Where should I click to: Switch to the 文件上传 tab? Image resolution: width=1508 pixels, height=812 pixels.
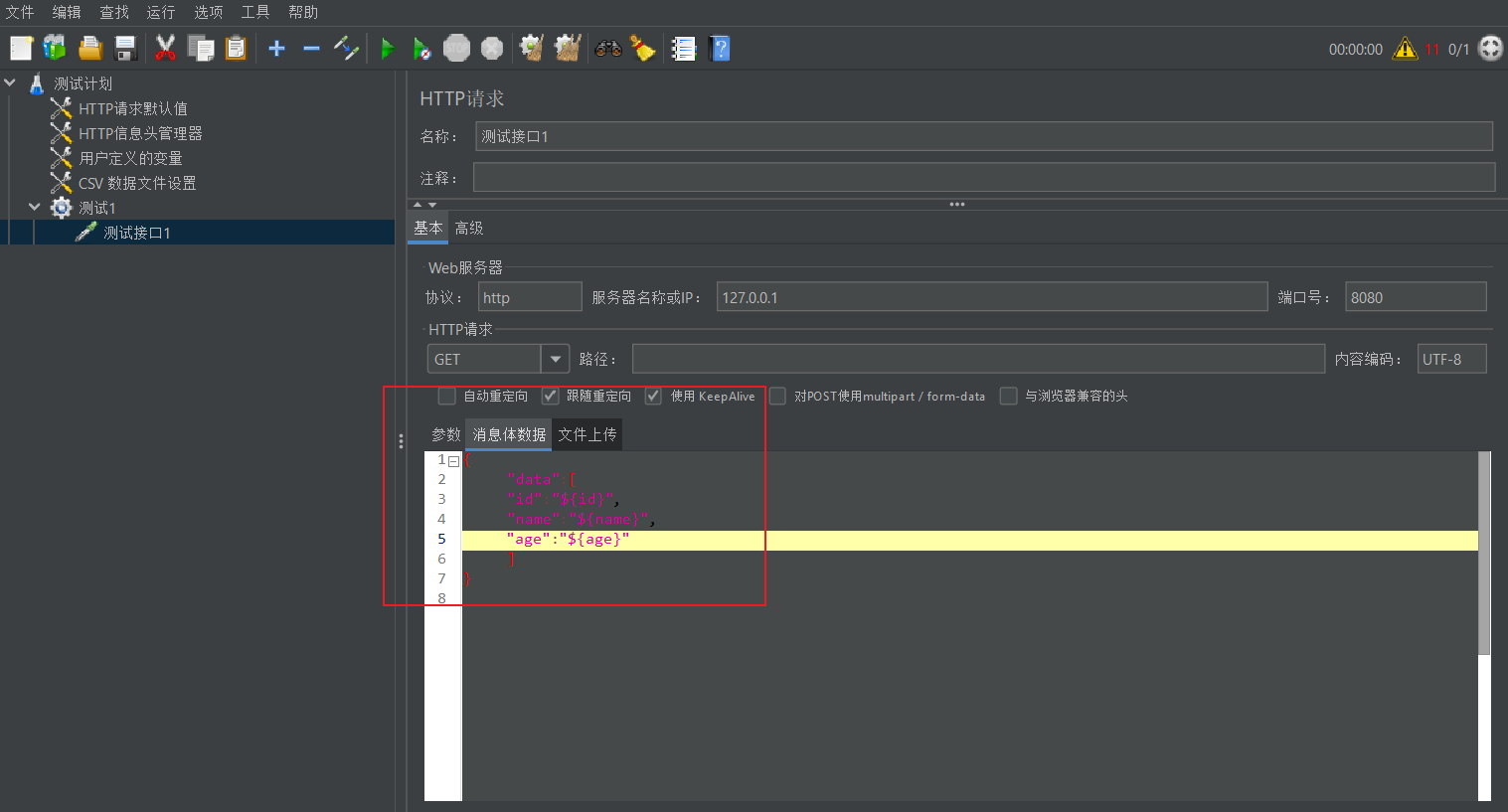(x=587, y=434)
